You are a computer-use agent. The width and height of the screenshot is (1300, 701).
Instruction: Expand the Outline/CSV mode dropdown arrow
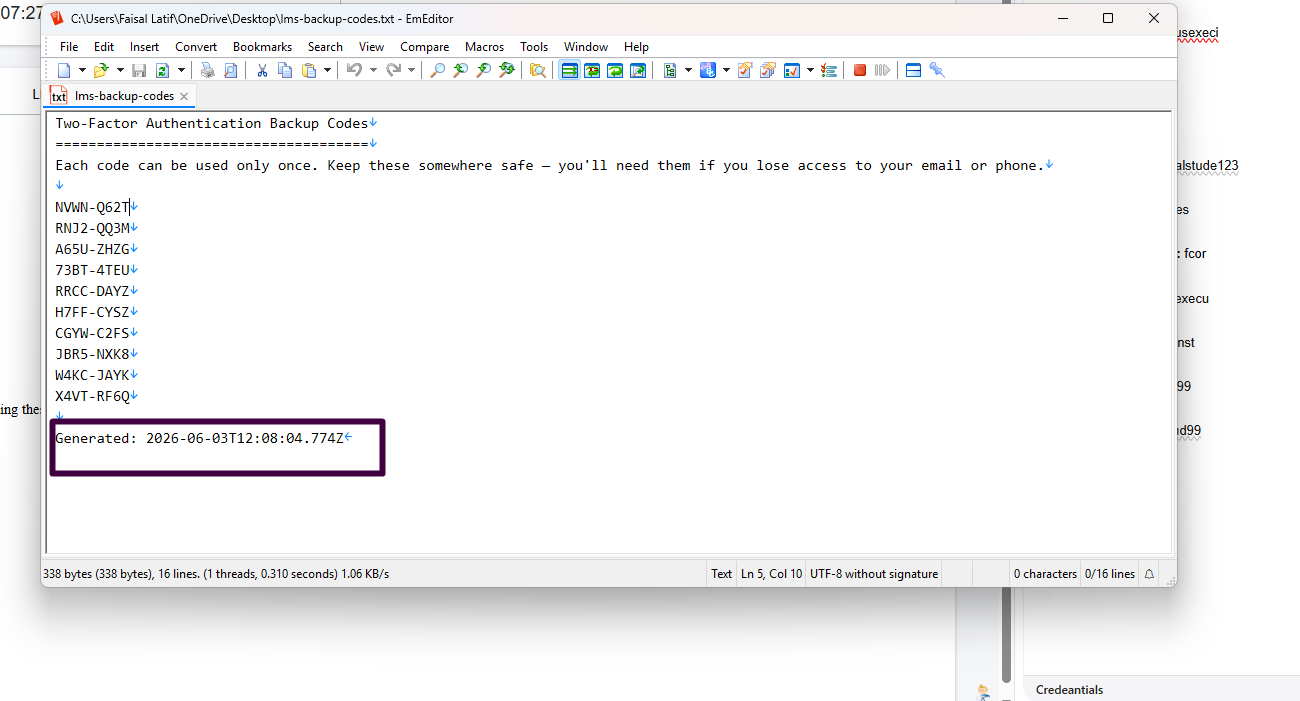[688, 70]
